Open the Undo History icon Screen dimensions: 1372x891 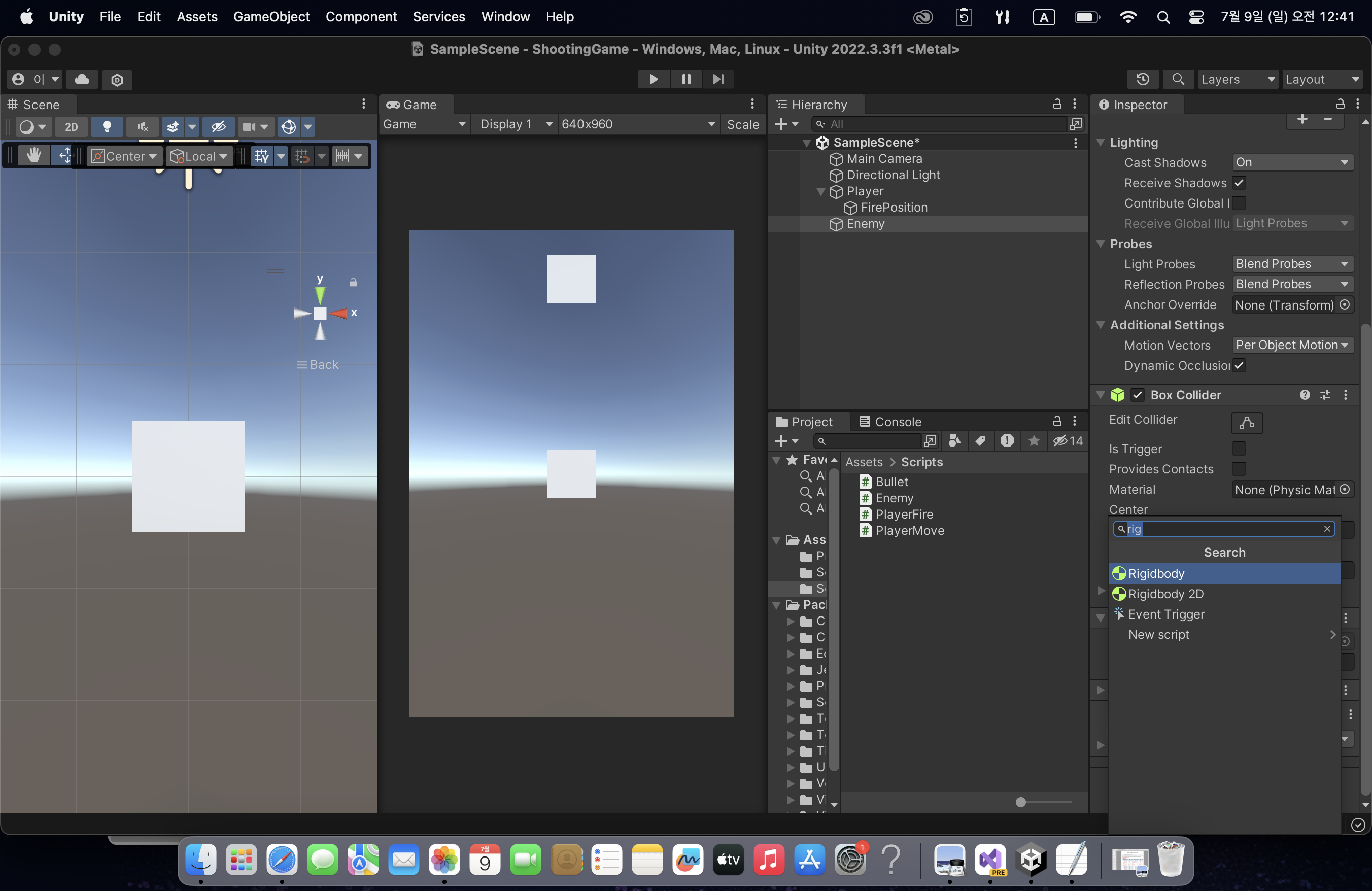coord(1143,79)
